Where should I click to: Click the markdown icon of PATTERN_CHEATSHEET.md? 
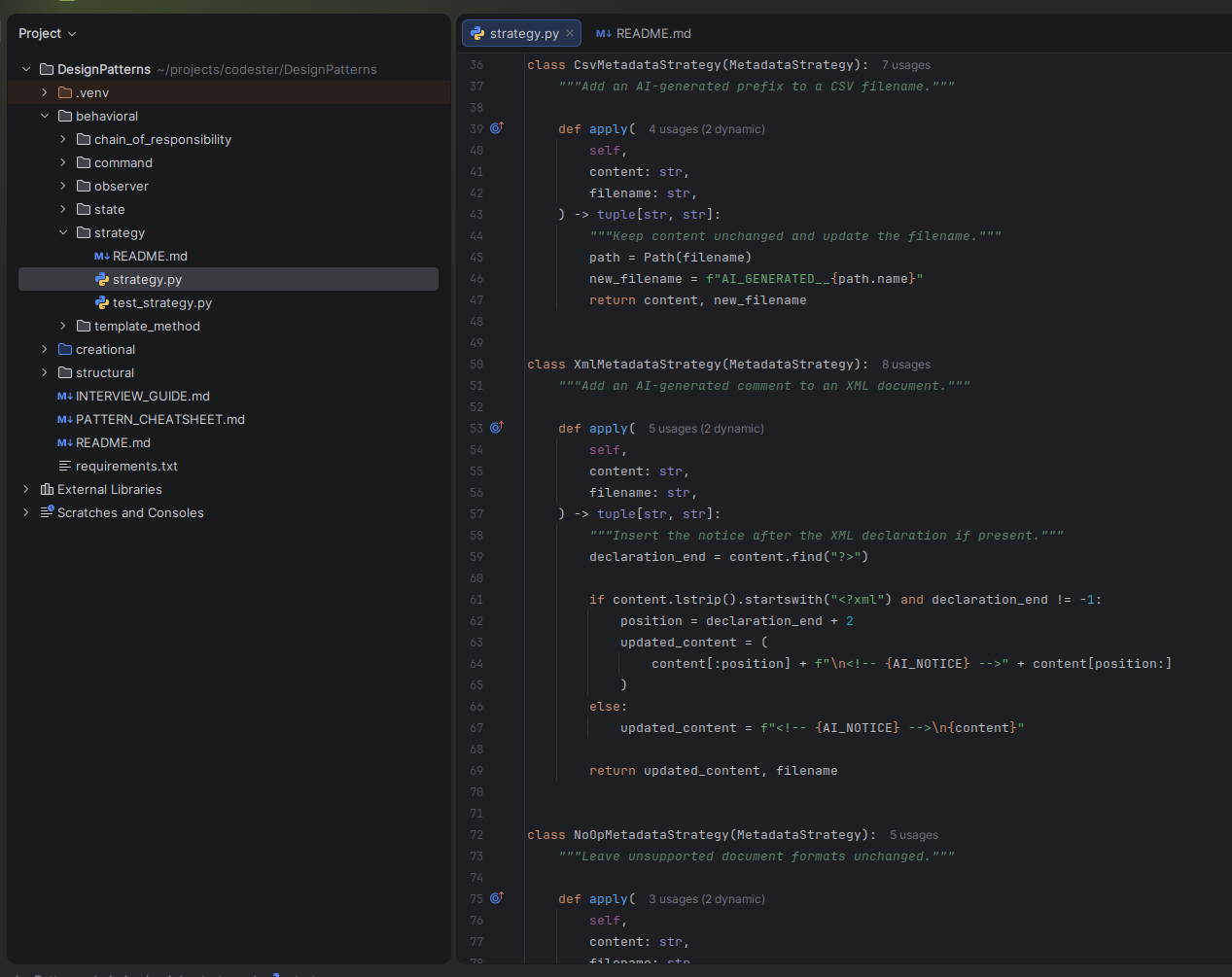pyautogui.click(x=65, y=419)
